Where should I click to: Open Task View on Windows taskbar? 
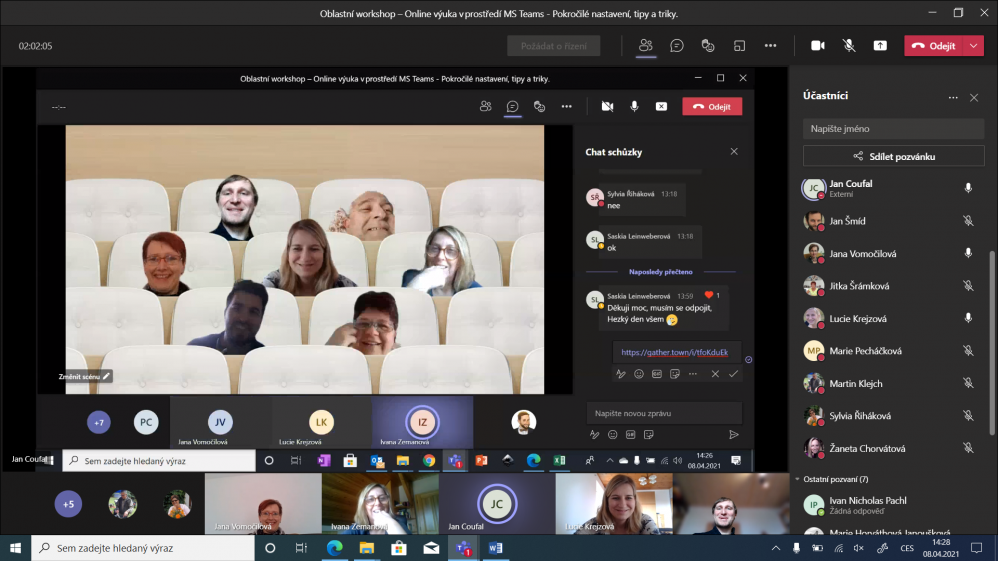(x=301, y=548)
